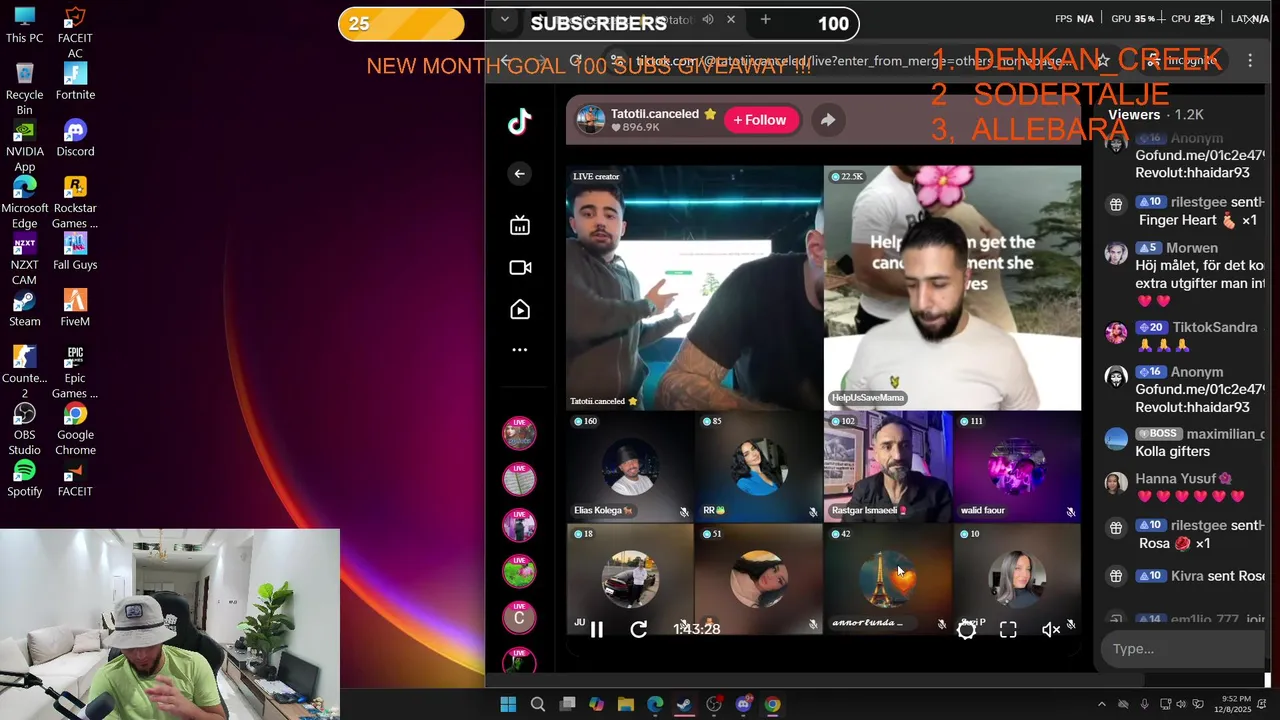Open Rastgar Ismaeeli guest tile
Image resolution: width=1280 pixels, height=720 pixels.
888,467
